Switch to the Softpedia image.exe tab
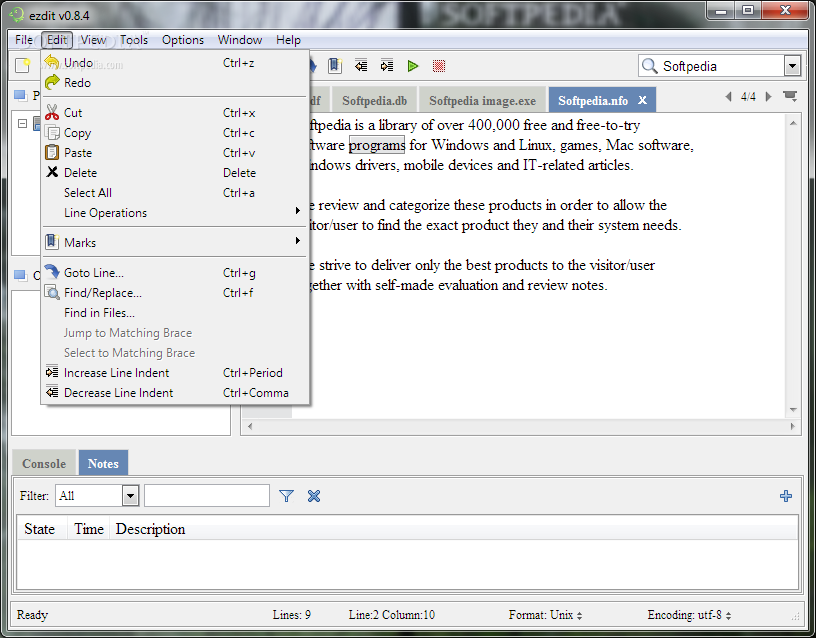Screen dimensions: 816x638 [x=482, y=100]
